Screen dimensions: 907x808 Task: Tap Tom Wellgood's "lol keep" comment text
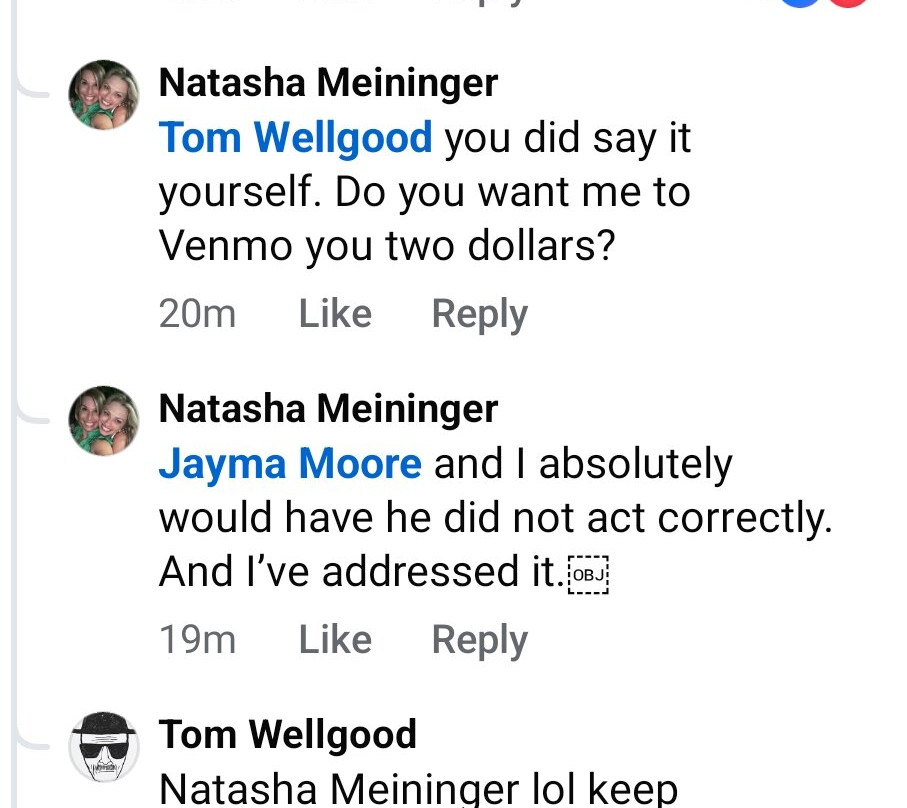[x=418, y=788]
